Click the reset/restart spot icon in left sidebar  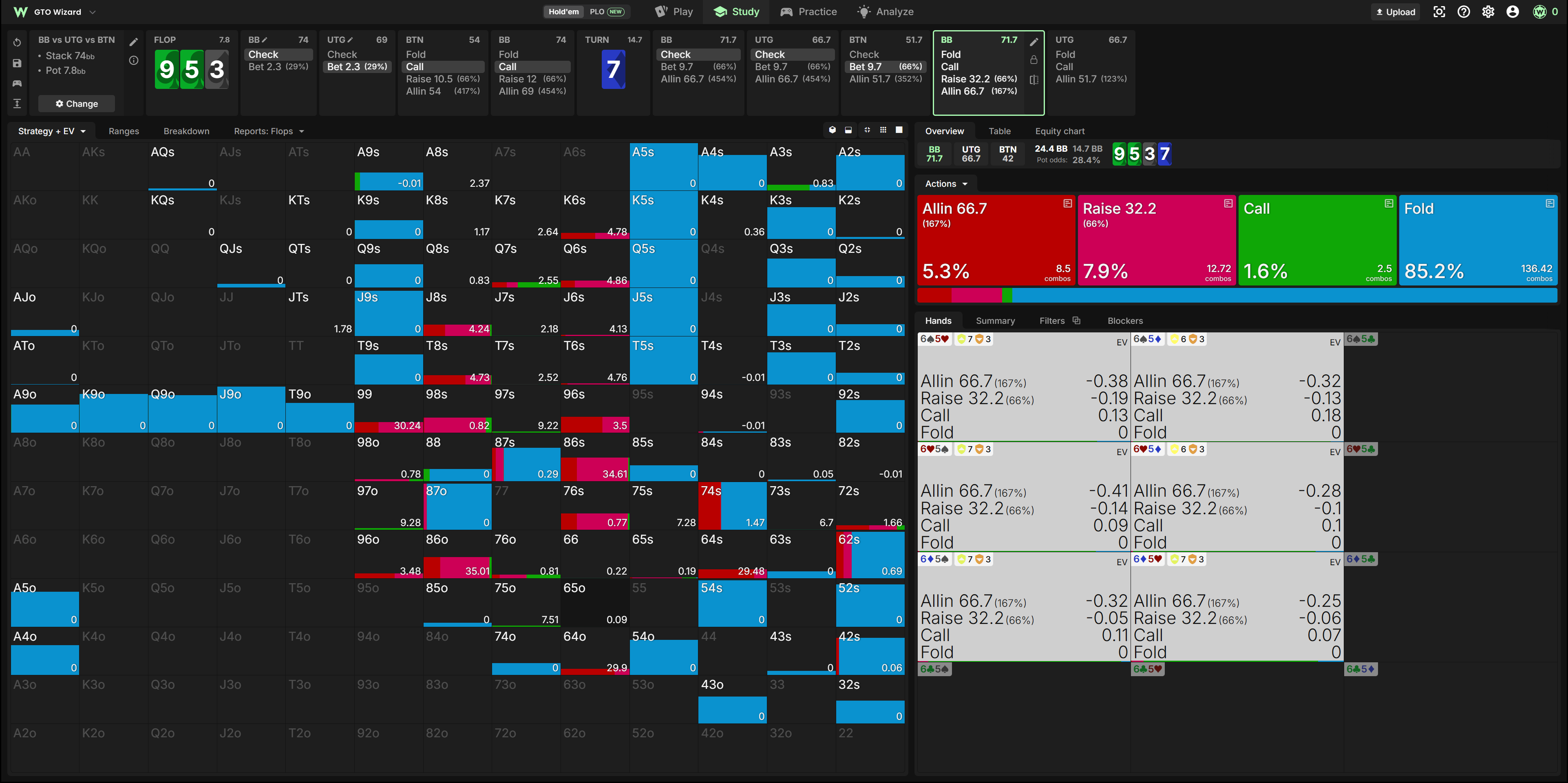point(17,43)
